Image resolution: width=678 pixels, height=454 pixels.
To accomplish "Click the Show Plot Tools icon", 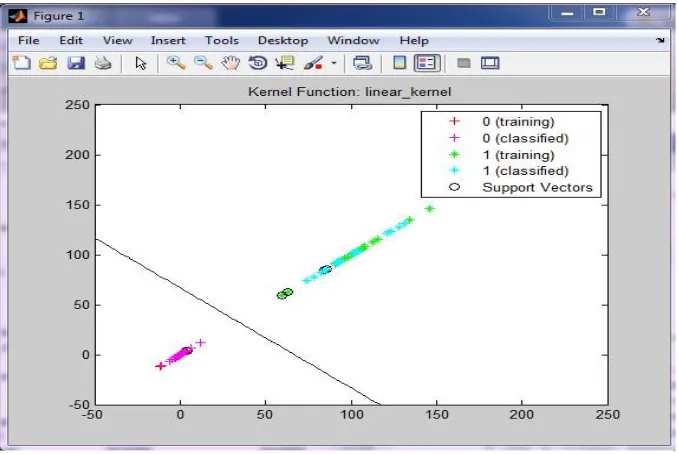I will [490, 63].
